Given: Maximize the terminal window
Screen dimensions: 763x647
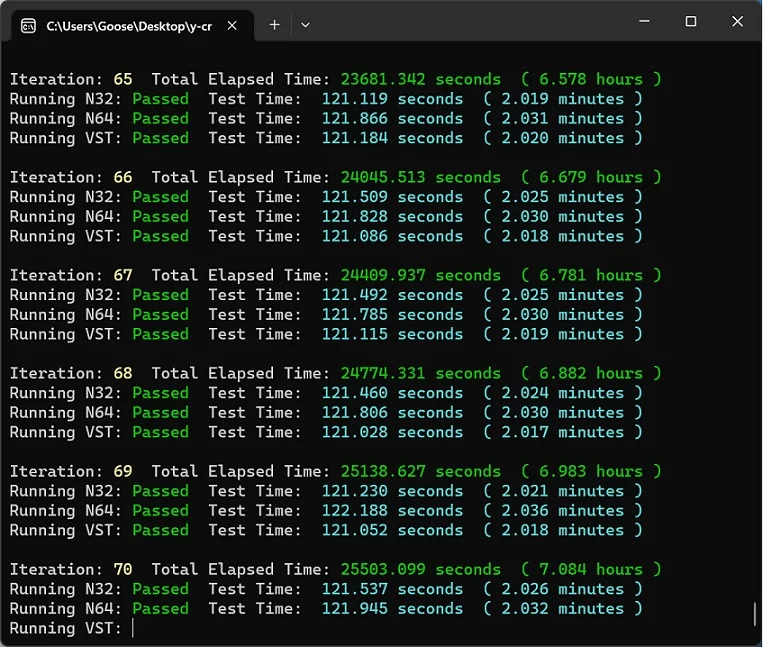Looking at the screenshot, I should pyautogui.click(x=690, y=21).
